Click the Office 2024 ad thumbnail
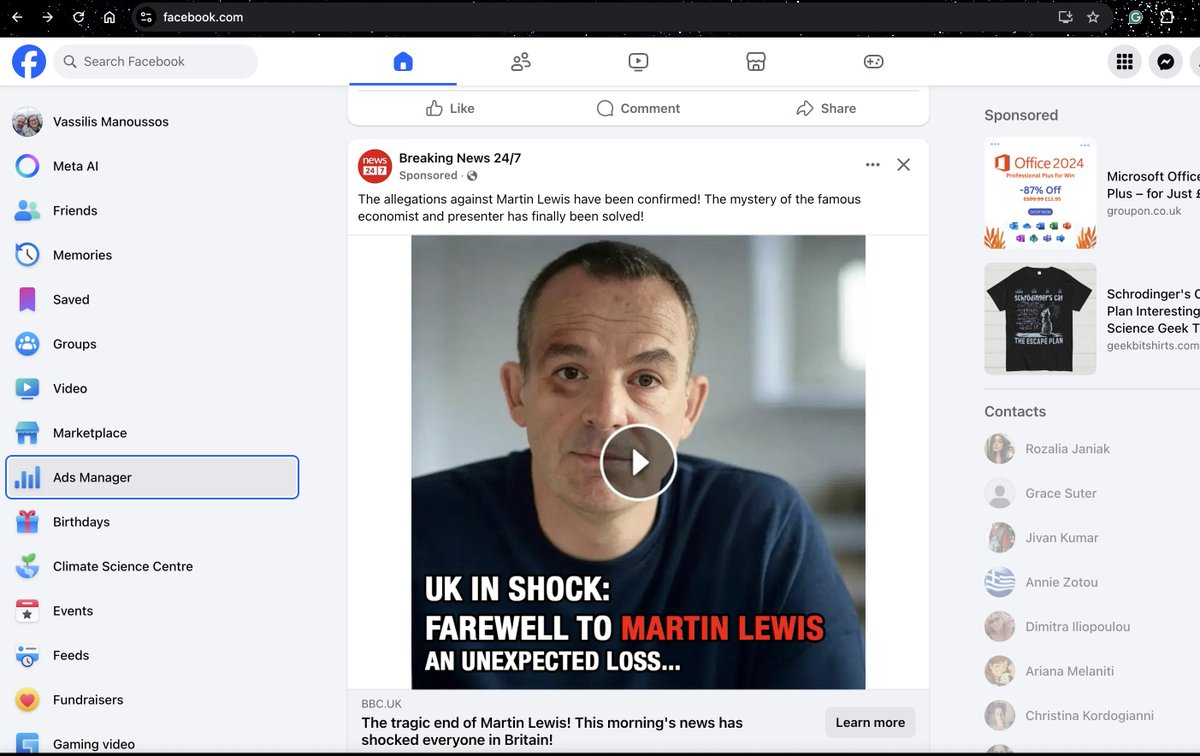Viewport: 1200px width, 756px height. pos(1040,193)
